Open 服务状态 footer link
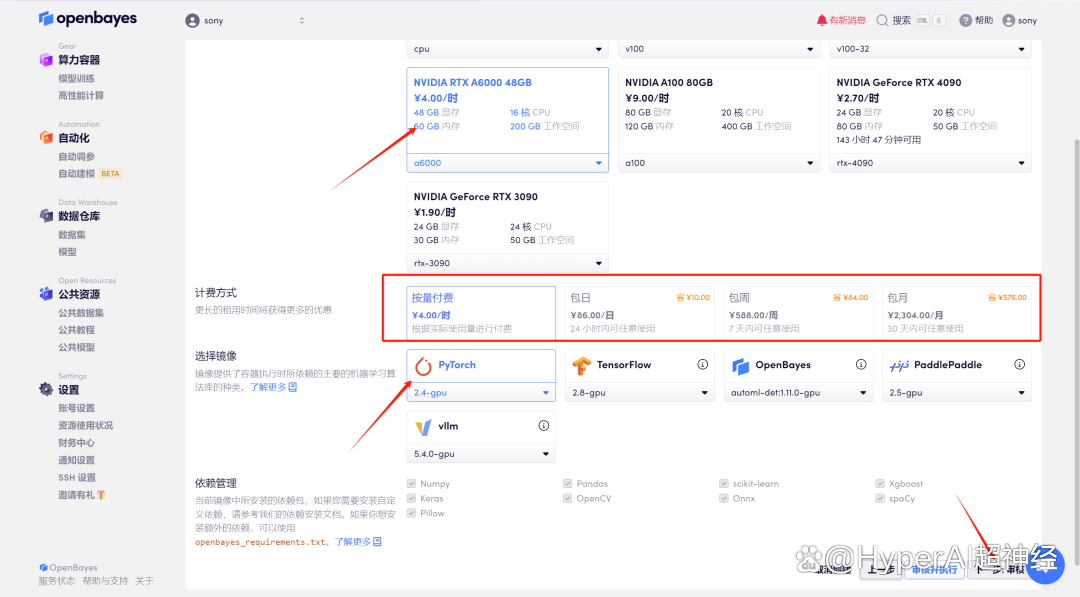The image size is (1080, 597). tap(57, 581)
